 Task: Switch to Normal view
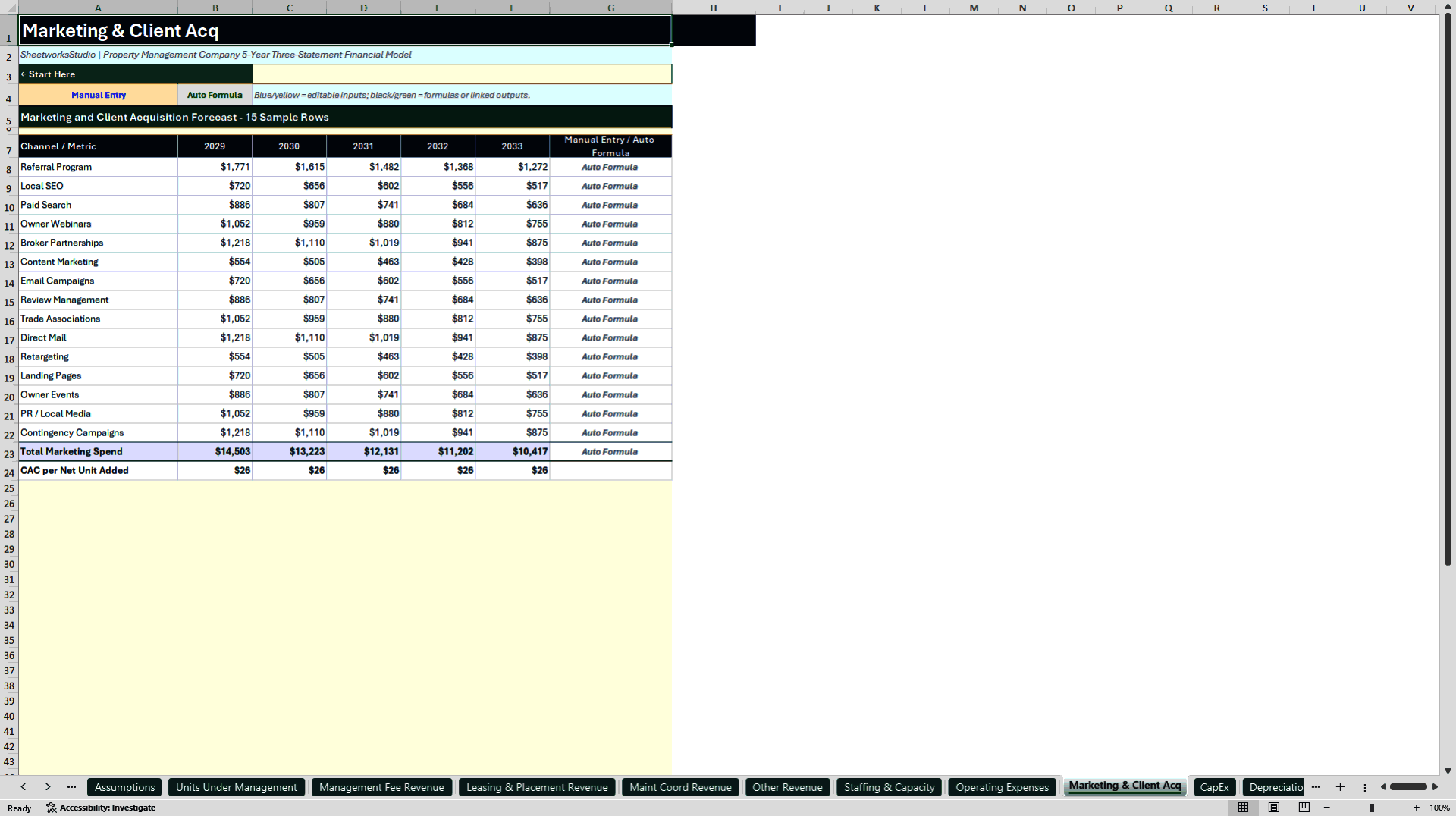click(x=1243, y=808)
